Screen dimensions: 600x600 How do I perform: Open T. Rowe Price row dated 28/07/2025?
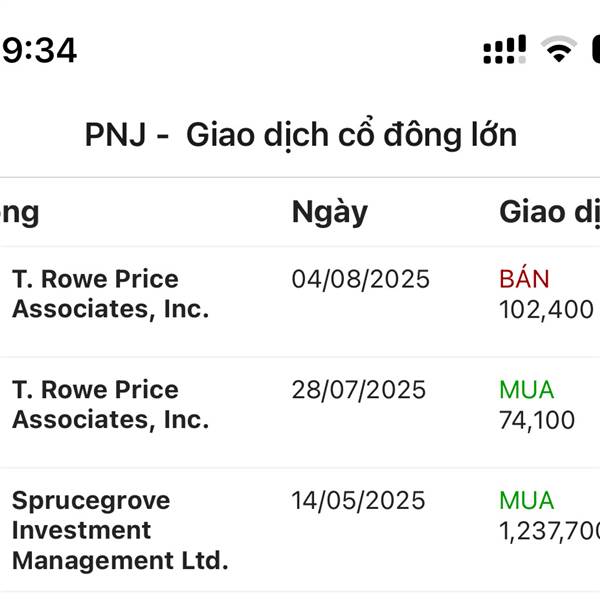pyautogui.click(x=300, y=412)
